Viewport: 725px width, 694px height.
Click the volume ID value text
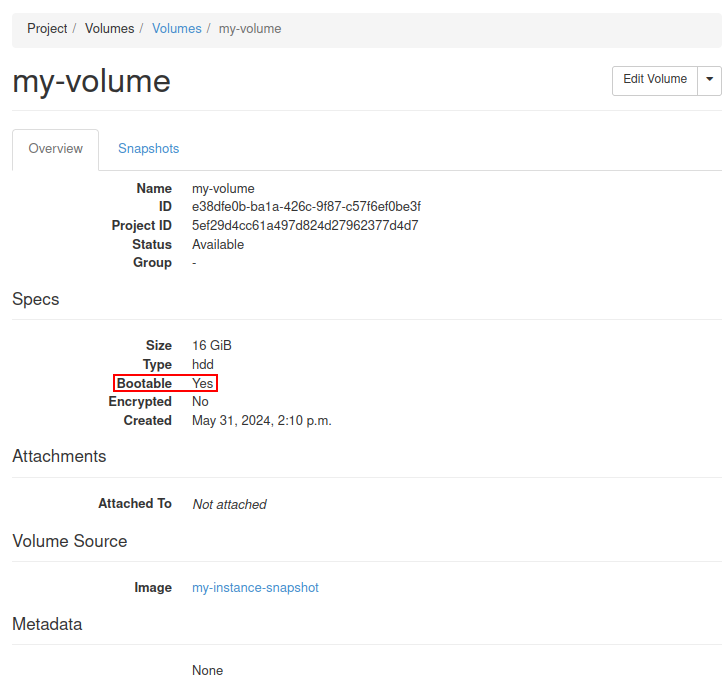[306, 207]
